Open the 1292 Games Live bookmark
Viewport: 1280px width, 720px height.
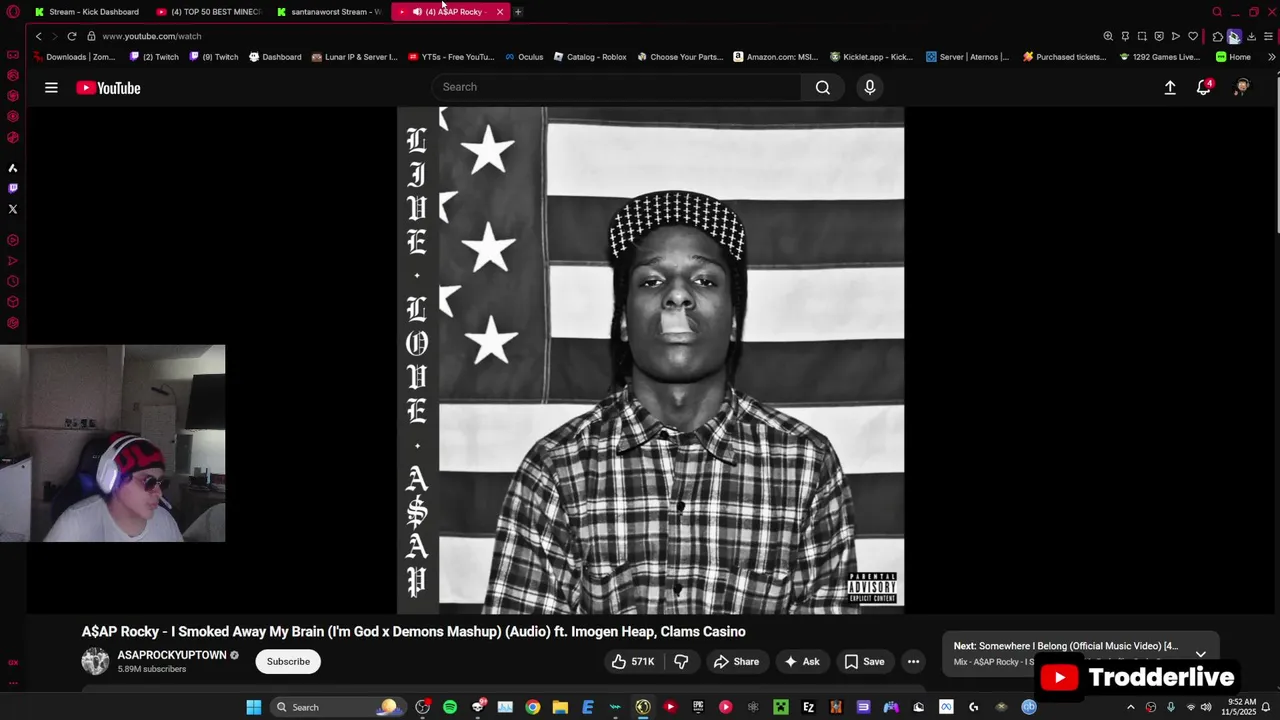[x=1159, y=57]
